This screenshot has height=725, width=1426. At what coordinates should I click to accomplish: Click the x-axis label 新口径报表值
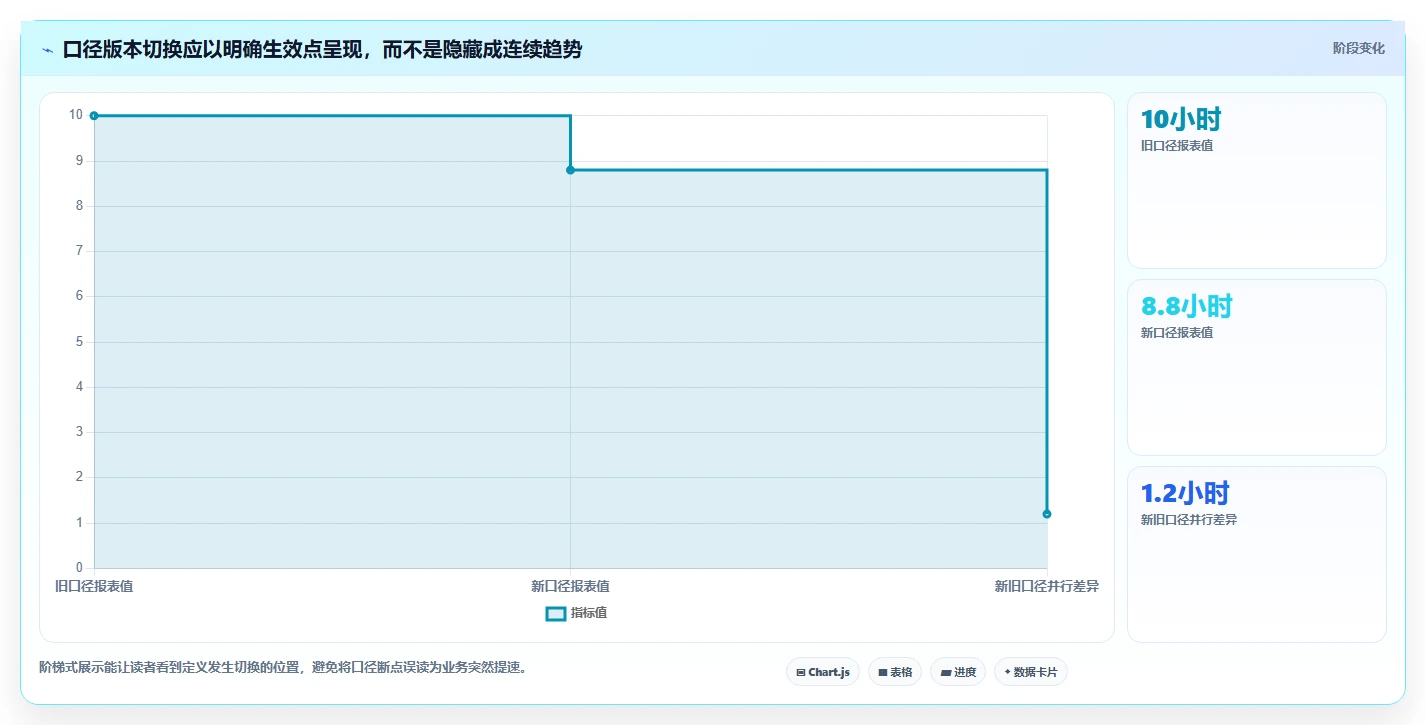570,586
